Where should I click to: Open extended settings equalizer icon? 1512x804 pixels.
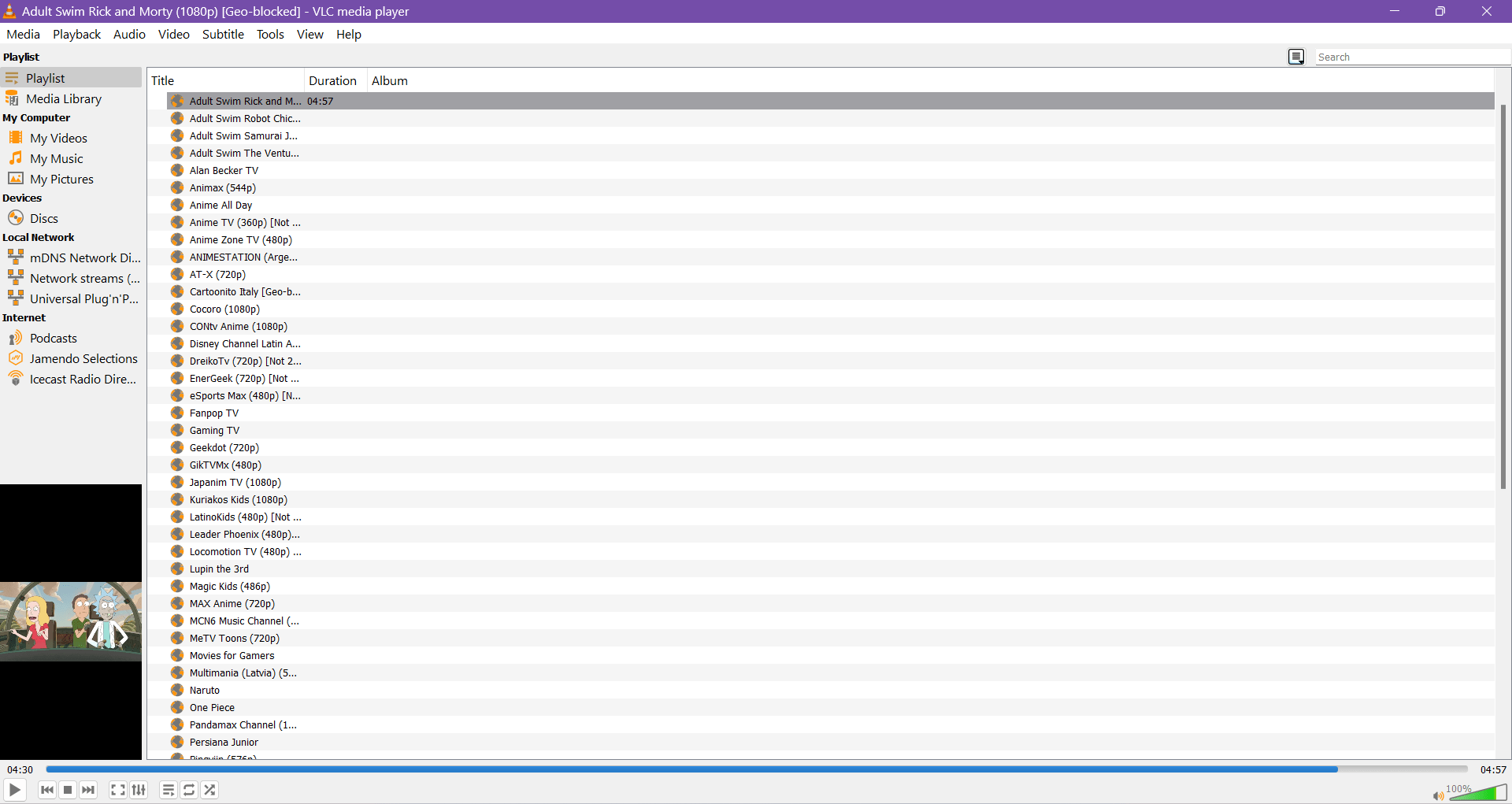click(139, 790)
